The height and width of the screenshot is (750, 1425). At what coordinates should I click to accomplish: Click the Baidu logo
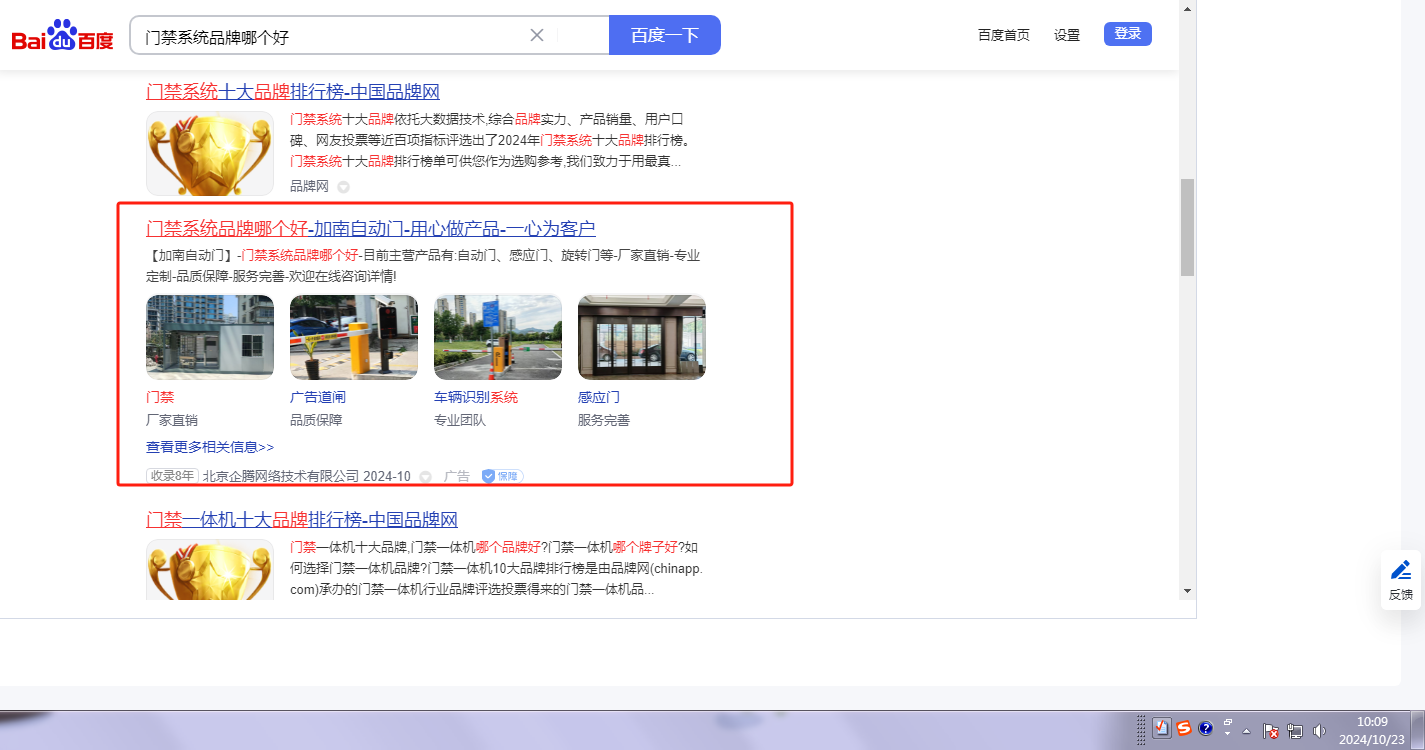tap(62, 36)
